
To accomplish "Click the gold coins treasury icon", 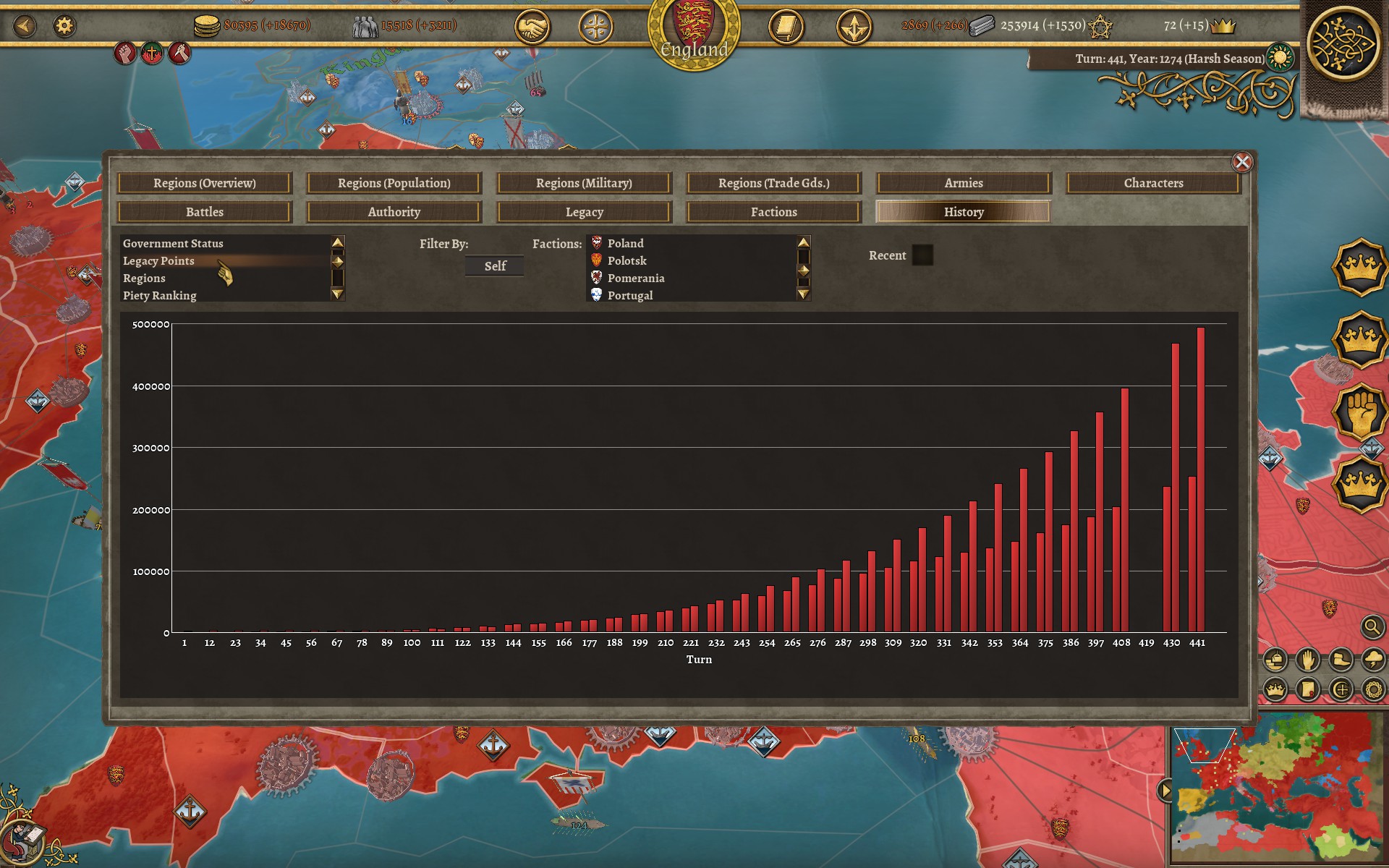I will click(207, 26).
